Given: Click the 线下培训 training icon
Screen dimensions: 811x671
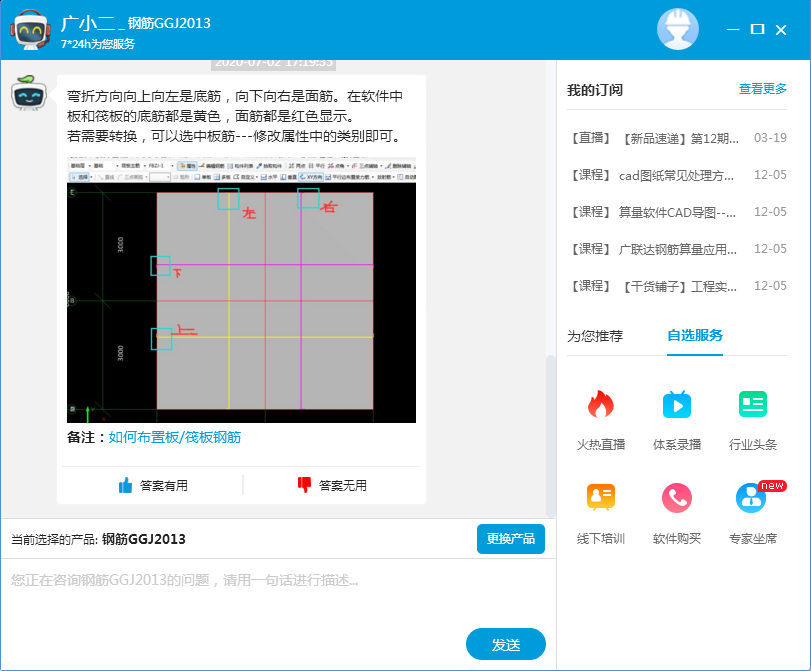Looking at the screenshot, I should click(600, 497).
